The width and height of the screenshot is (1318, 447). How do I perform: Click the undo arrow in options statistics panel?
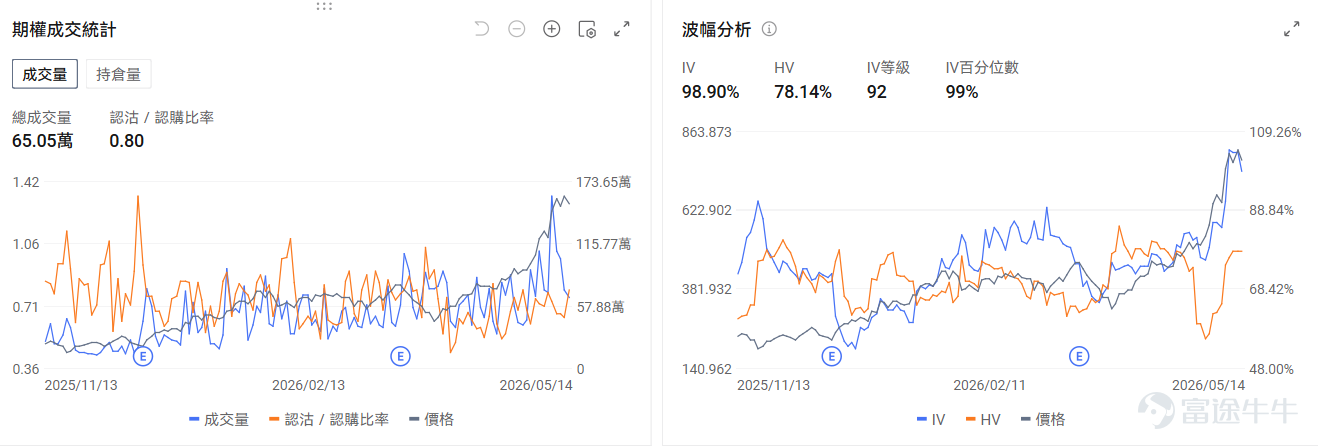tap(482, 29)
